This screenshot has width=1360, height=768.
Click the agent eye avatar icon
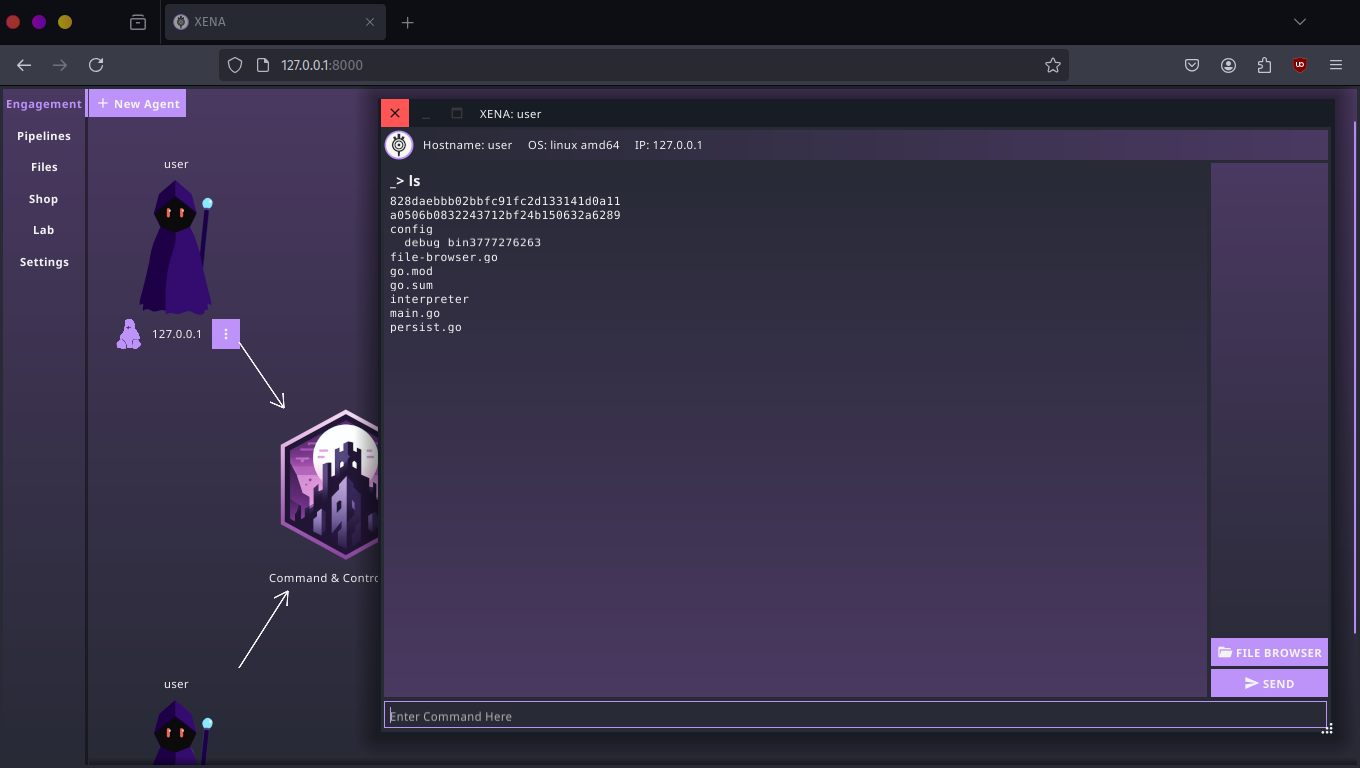399,145
